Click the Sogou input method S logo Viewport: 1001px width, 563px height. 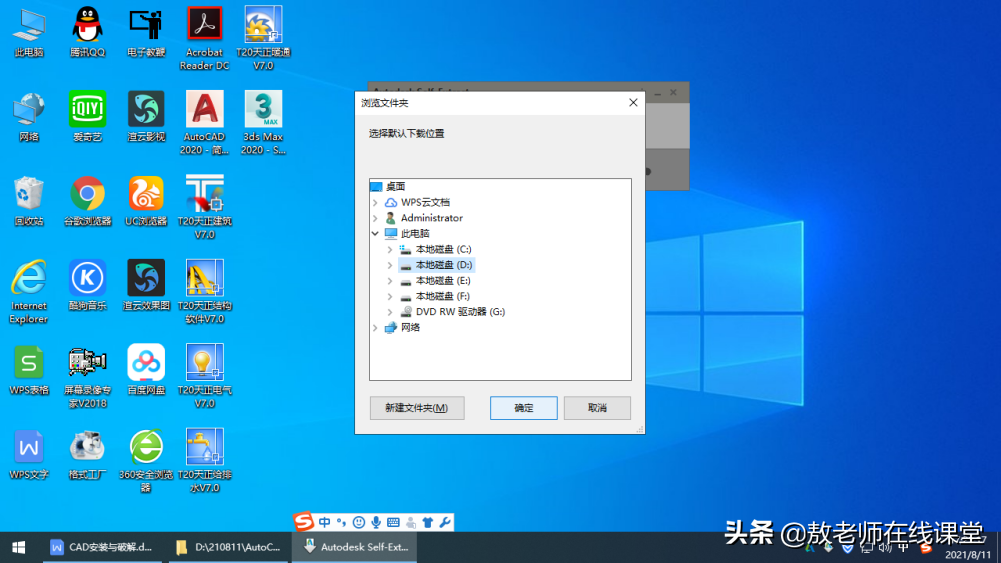[304, 522]
